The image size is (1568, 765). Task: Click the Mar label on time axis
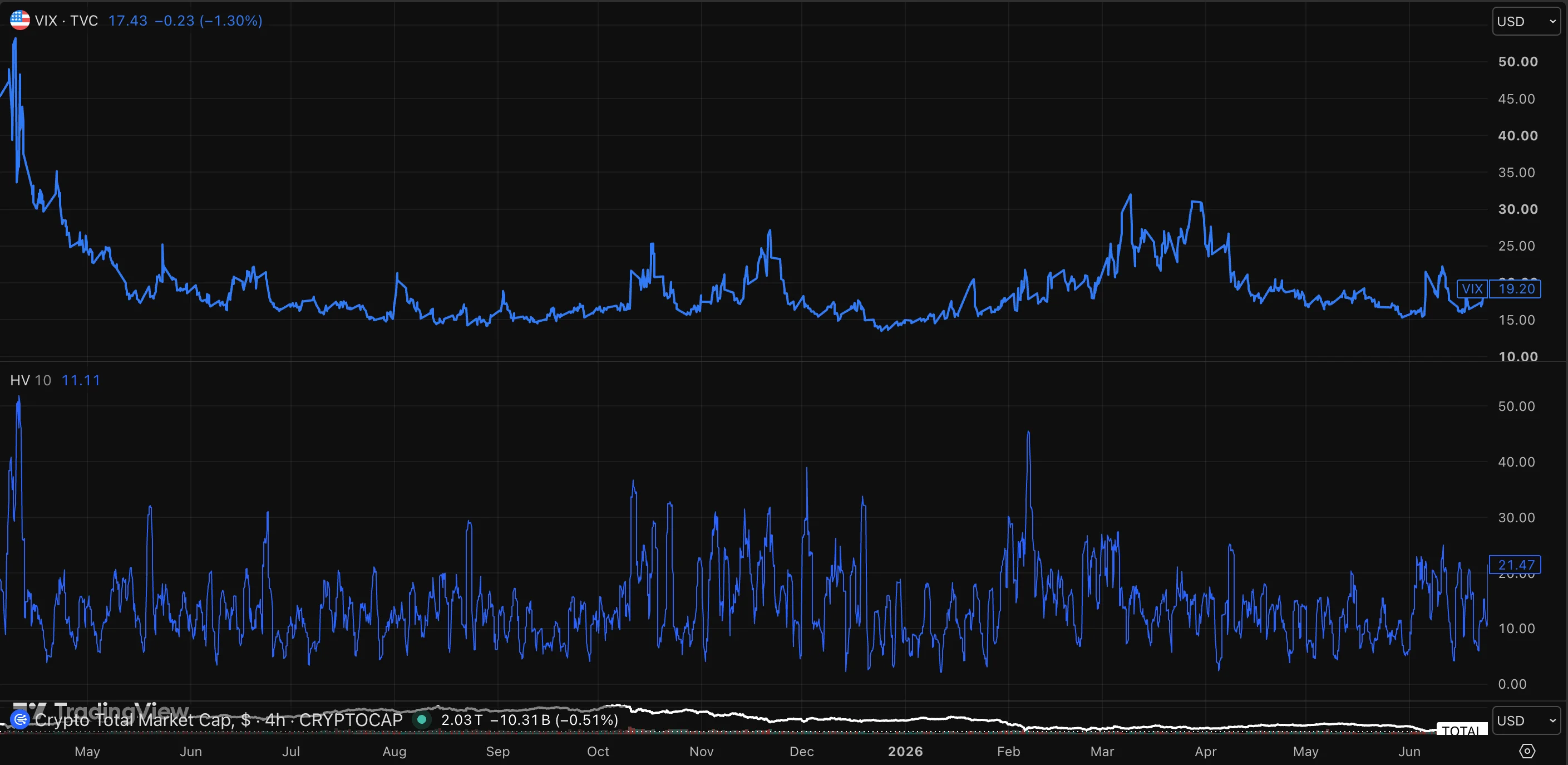[x=1102, y=751]
